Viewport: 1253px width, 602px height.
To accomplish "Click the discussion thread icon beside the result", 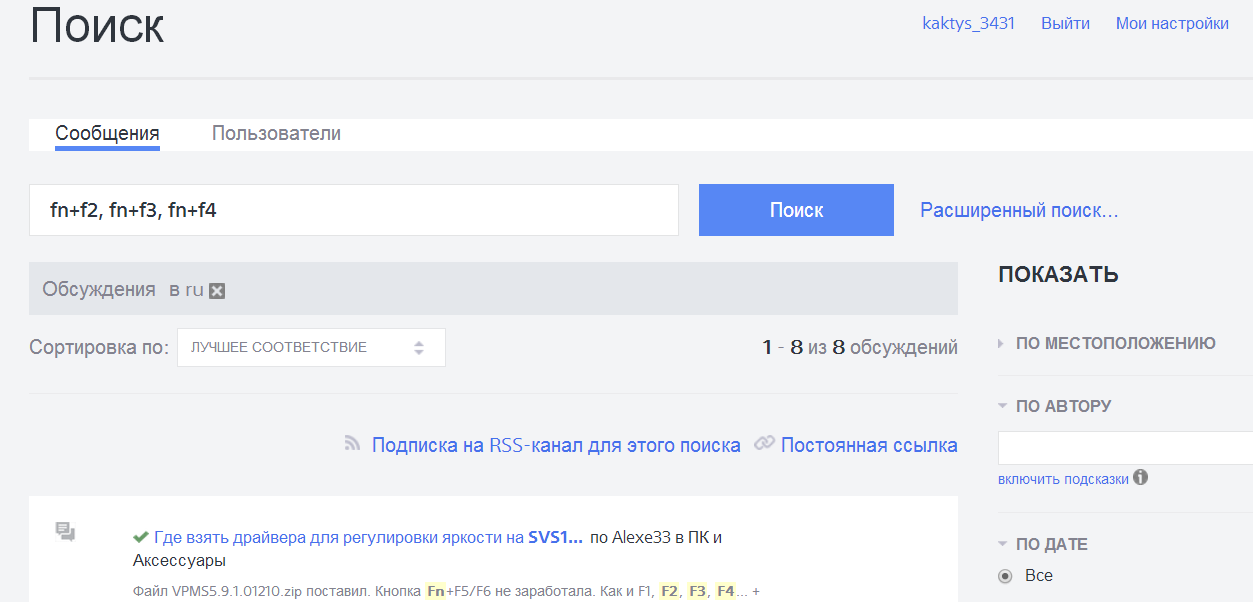I will tap(67, 531).
